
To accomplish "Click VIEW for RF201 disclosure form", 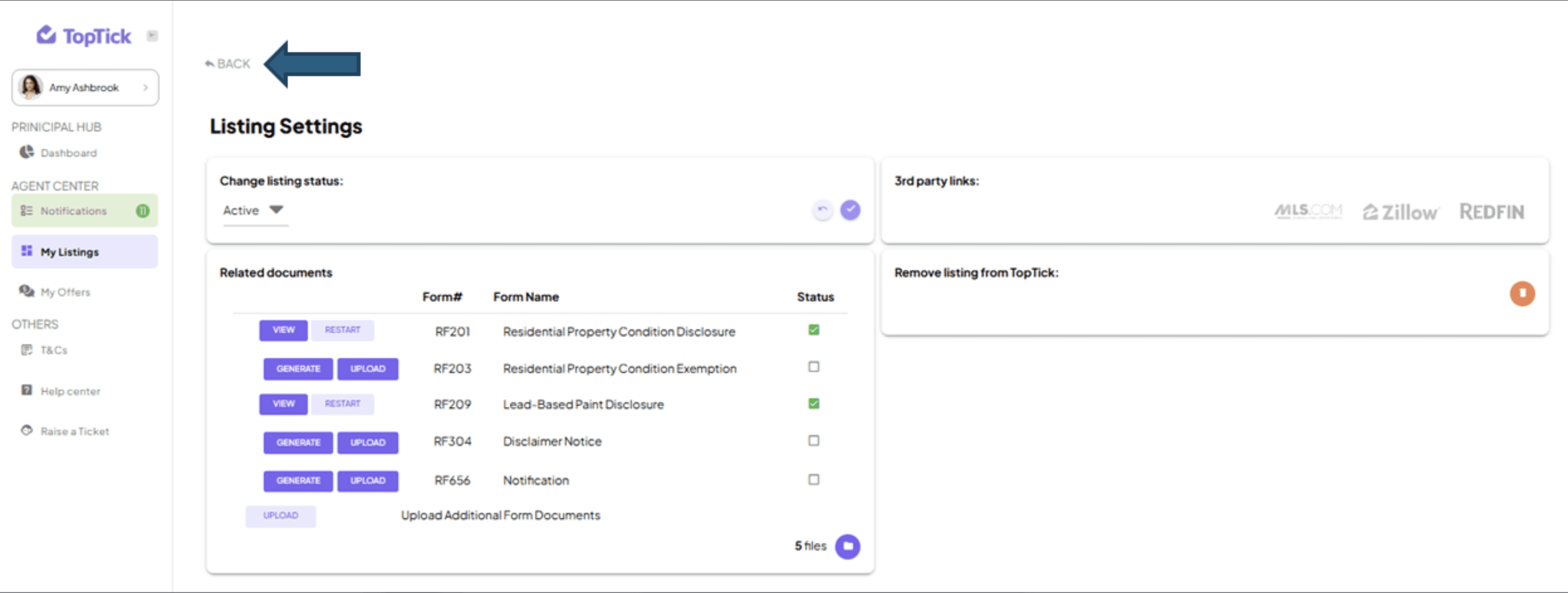I will 283,330.
